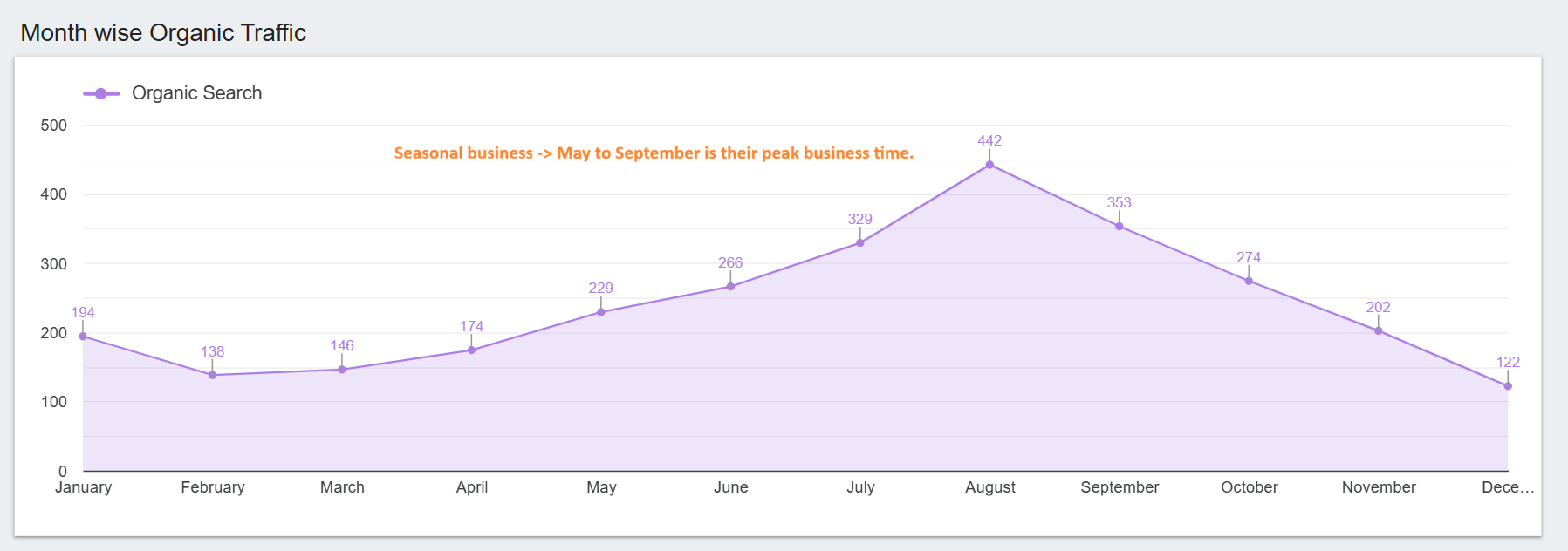Screen dimensions: 1568x551
Task: Click the March data point marker
Action: [342, 370]
